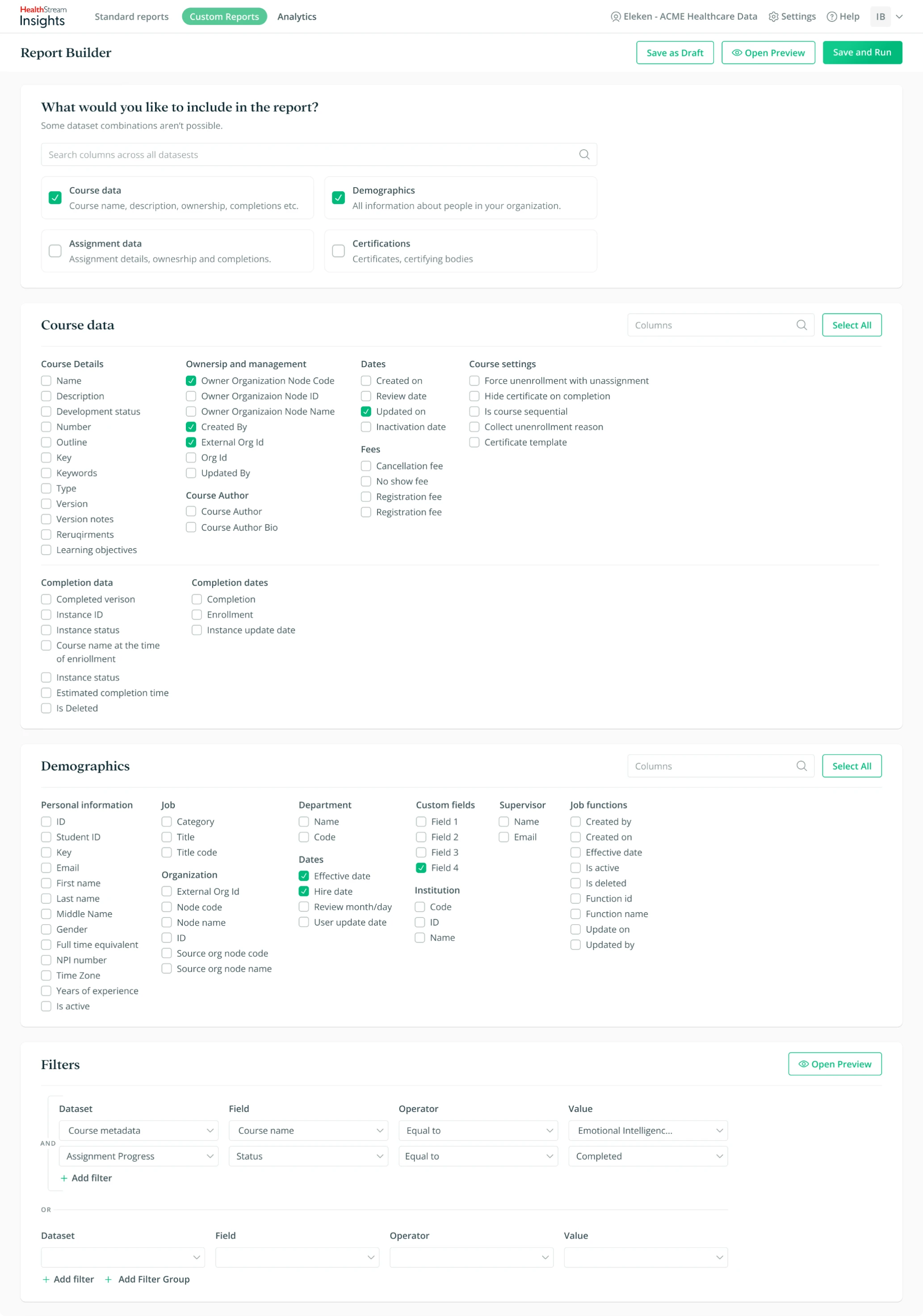Open Settings via the gear icon
Viewport: 923px width, 1316px height.
773,16
